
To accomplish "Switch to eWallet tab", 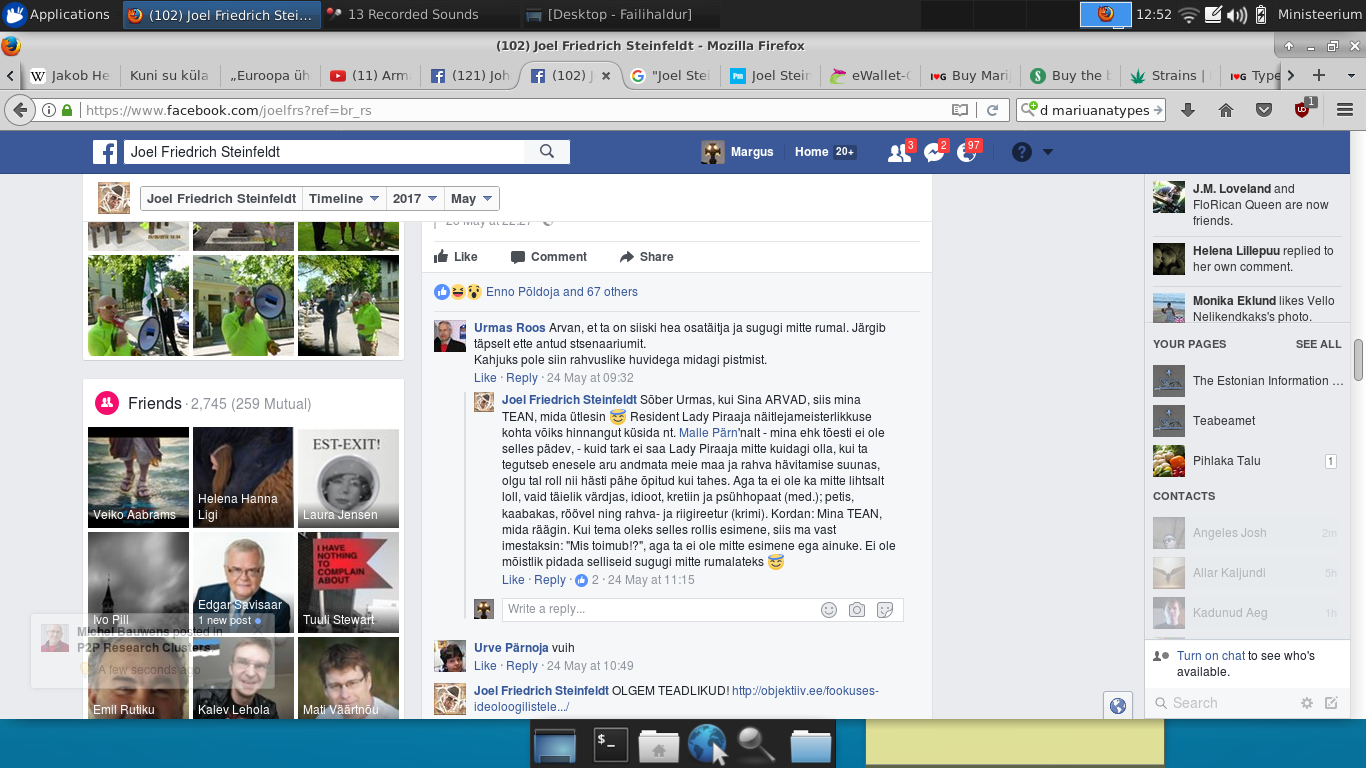I will coord(869,75).
